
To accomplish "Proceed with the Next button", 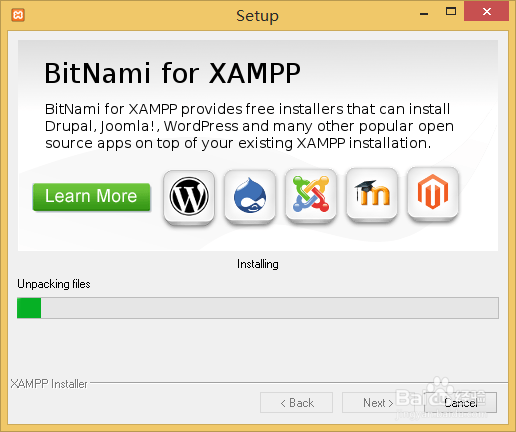I will click(x=378, y=403).
